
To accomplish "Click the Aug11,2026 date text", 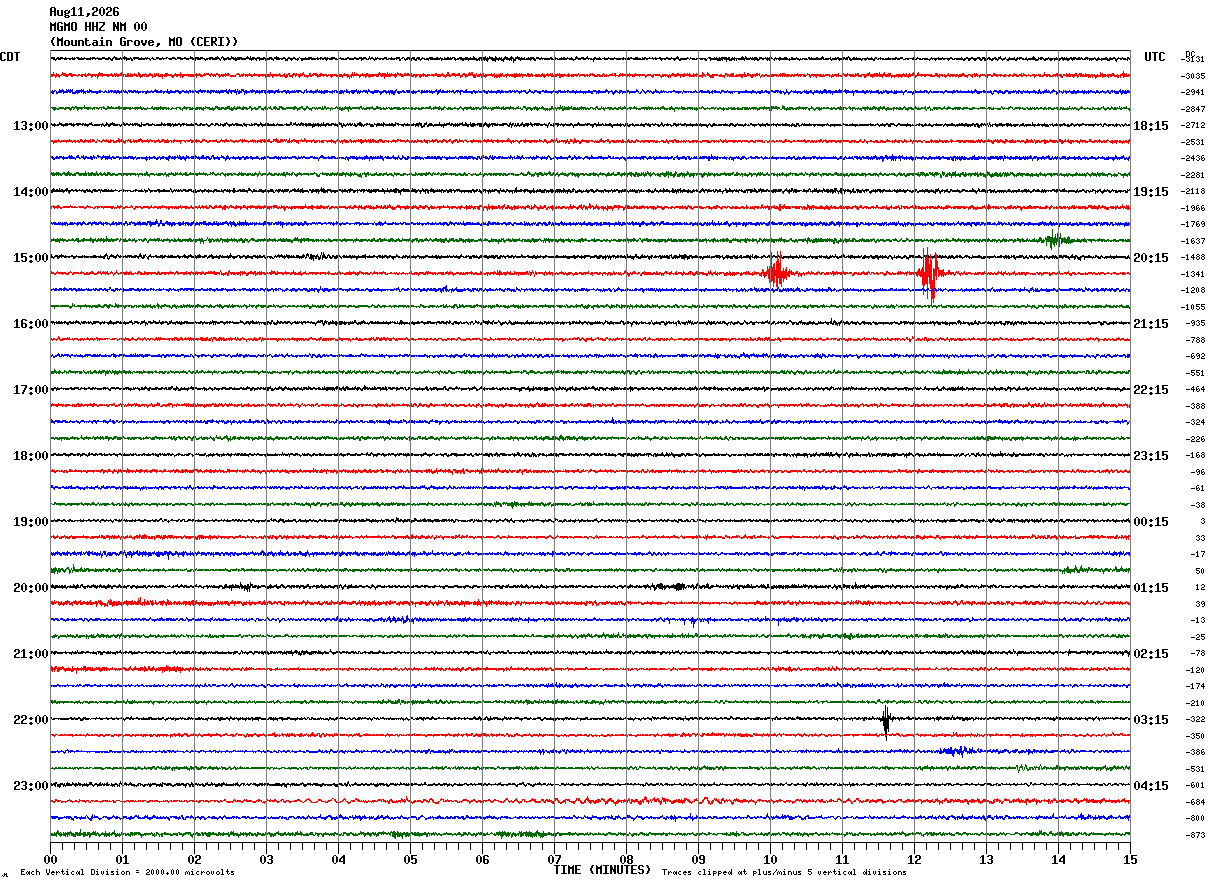I will pos(84,12).
